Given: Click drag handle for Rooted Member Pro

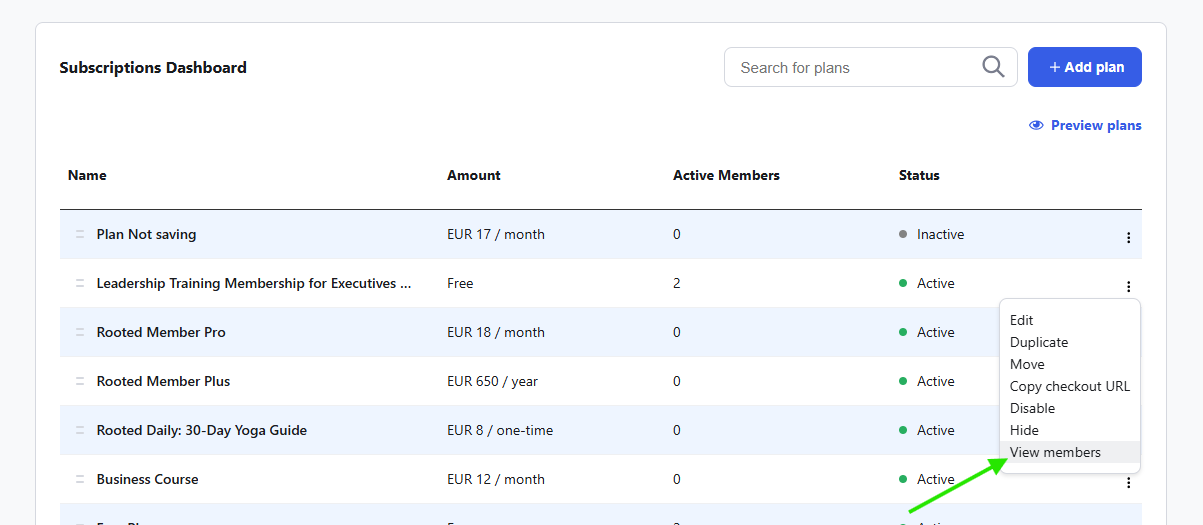Looking at the screenshot, I should pyautogui.click(x=80, y=332).
